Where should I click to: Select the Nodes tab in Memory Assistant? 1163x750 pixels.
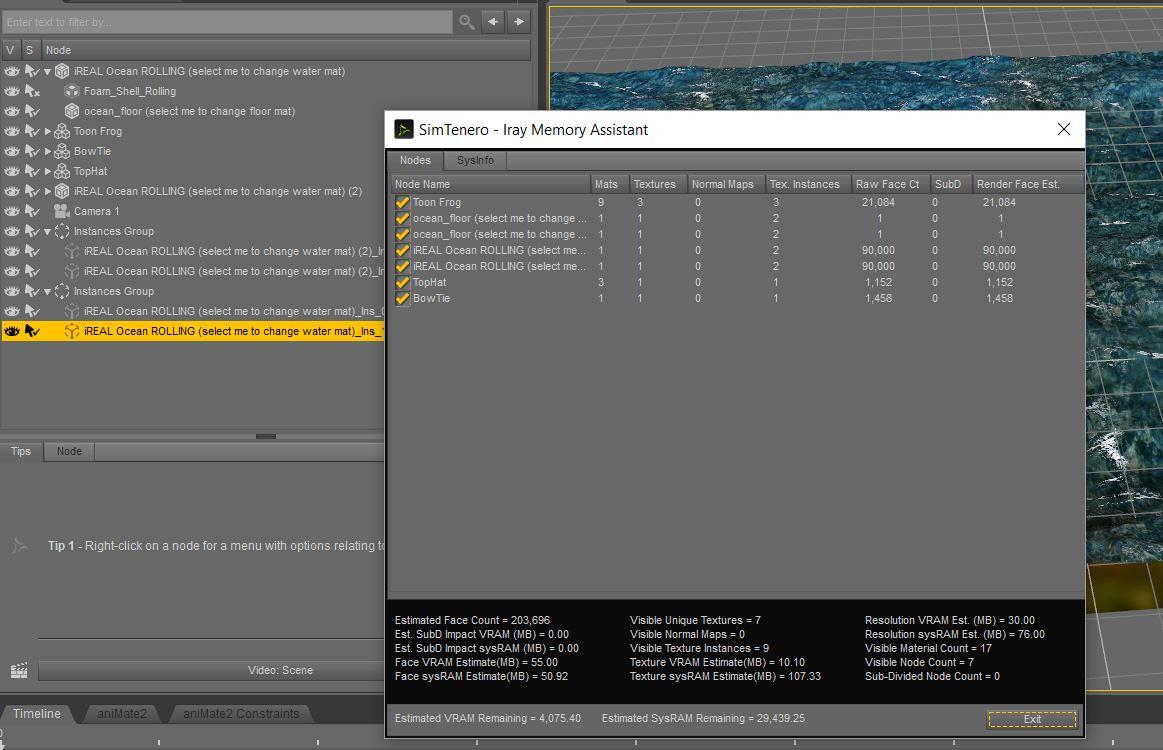tap(415, 160)
